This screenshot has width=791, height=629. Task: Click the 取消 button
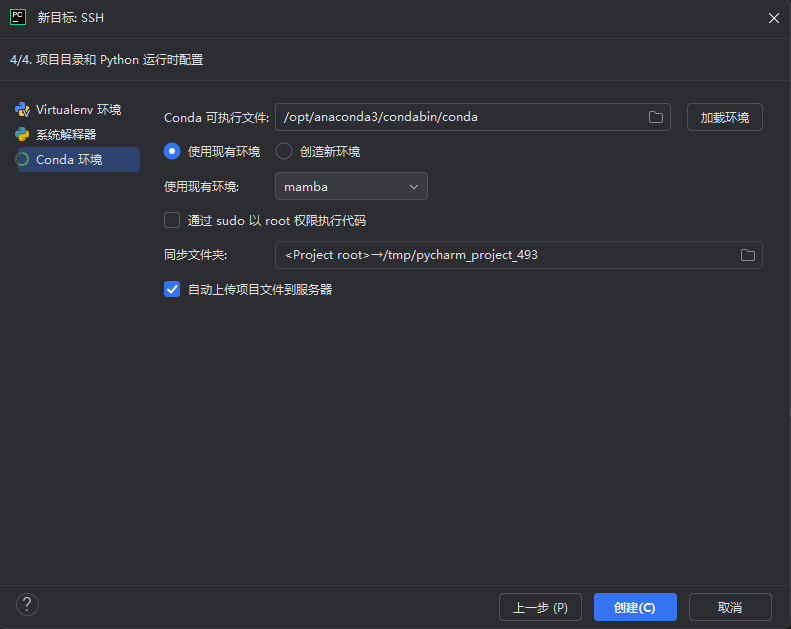click(x=730, y=607)
